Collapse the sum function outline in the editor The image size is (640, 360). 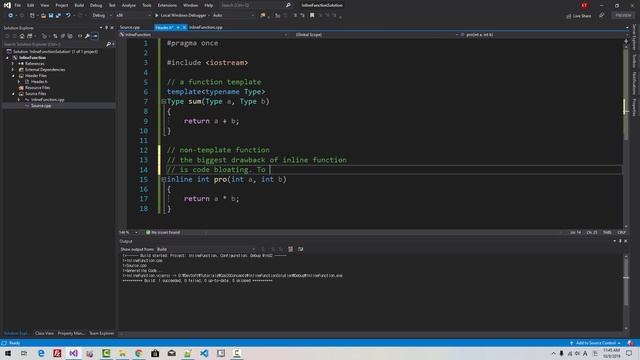(x=164, y=102)
